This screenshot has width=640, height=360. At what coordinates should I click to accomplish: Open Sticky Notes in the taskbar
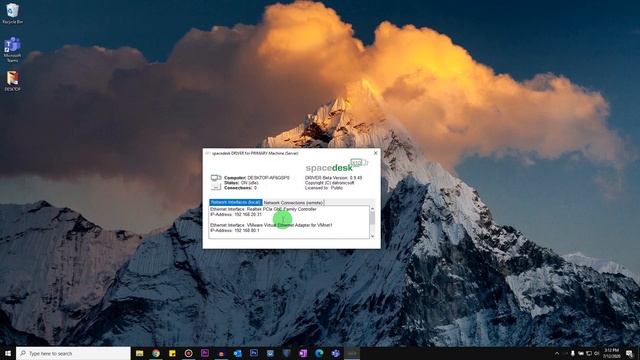coord(172,353)
